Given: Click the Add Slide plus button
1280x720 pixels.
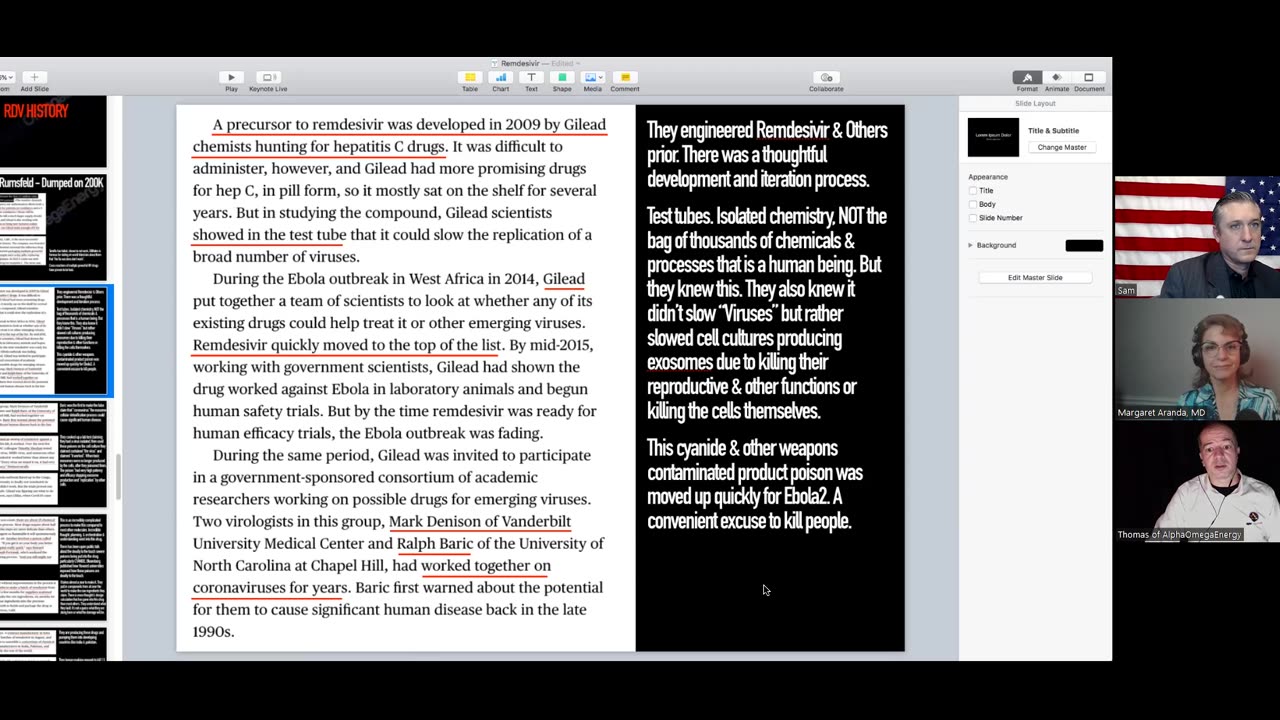Looking at the screenshot, I should point(34,77).
